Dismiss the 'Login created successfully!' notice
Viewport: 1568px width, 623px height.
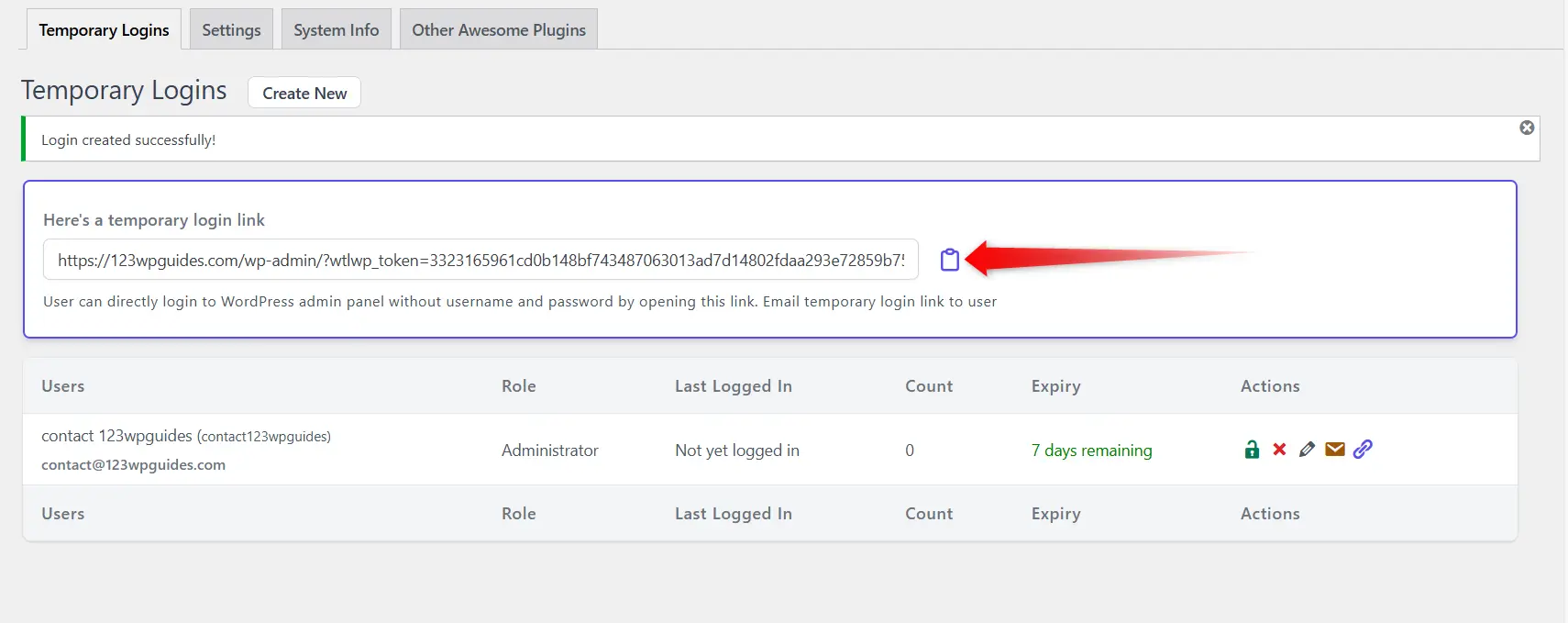click(x=1527, y=128)
